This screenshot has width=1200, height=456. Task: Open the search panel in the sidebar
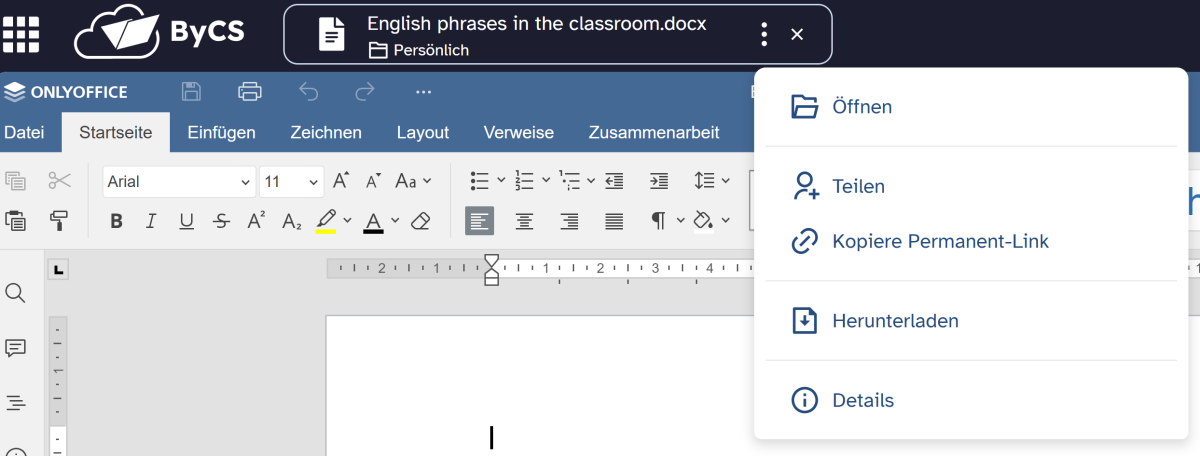15,293
